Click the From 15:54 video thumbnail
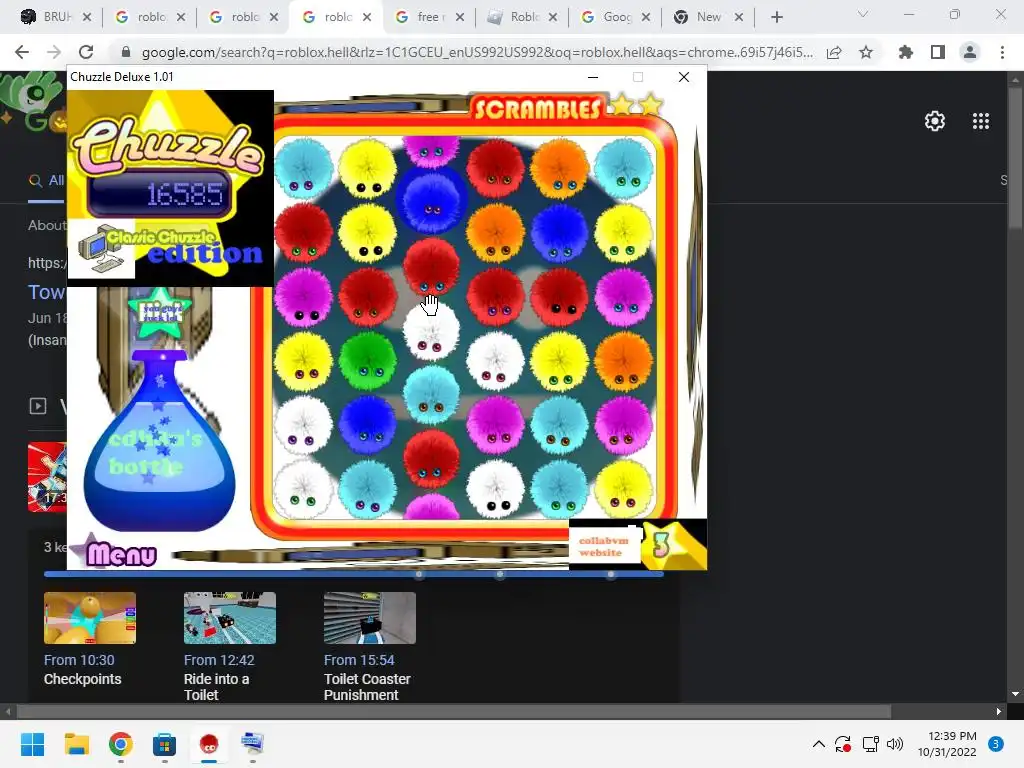The image size is (1024, 768). [370, 618]
